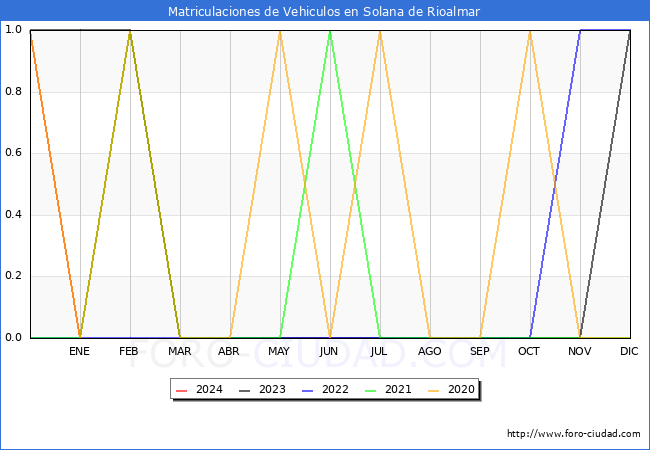The width and height of the screenshot is (650, 450).
Task: Click the JUN month axis label
Action: [329, 351]
